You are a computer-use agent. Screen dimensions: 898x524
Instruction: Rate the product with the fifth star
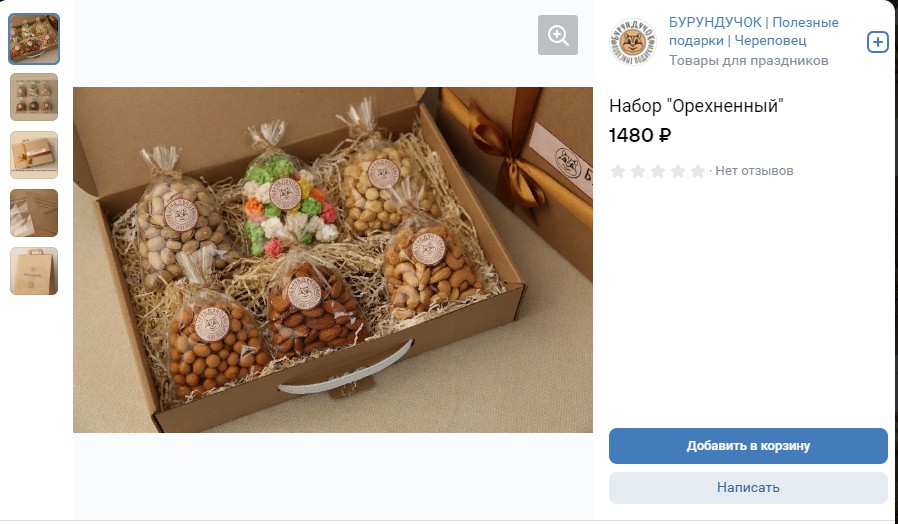pos(698,171)
